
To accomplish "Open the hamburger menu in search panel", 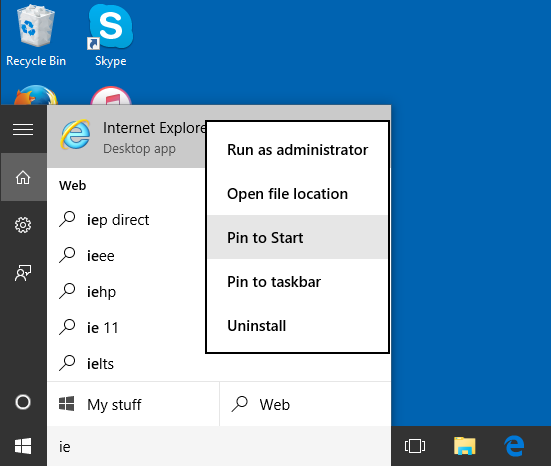I will click(x=23, y=129).
